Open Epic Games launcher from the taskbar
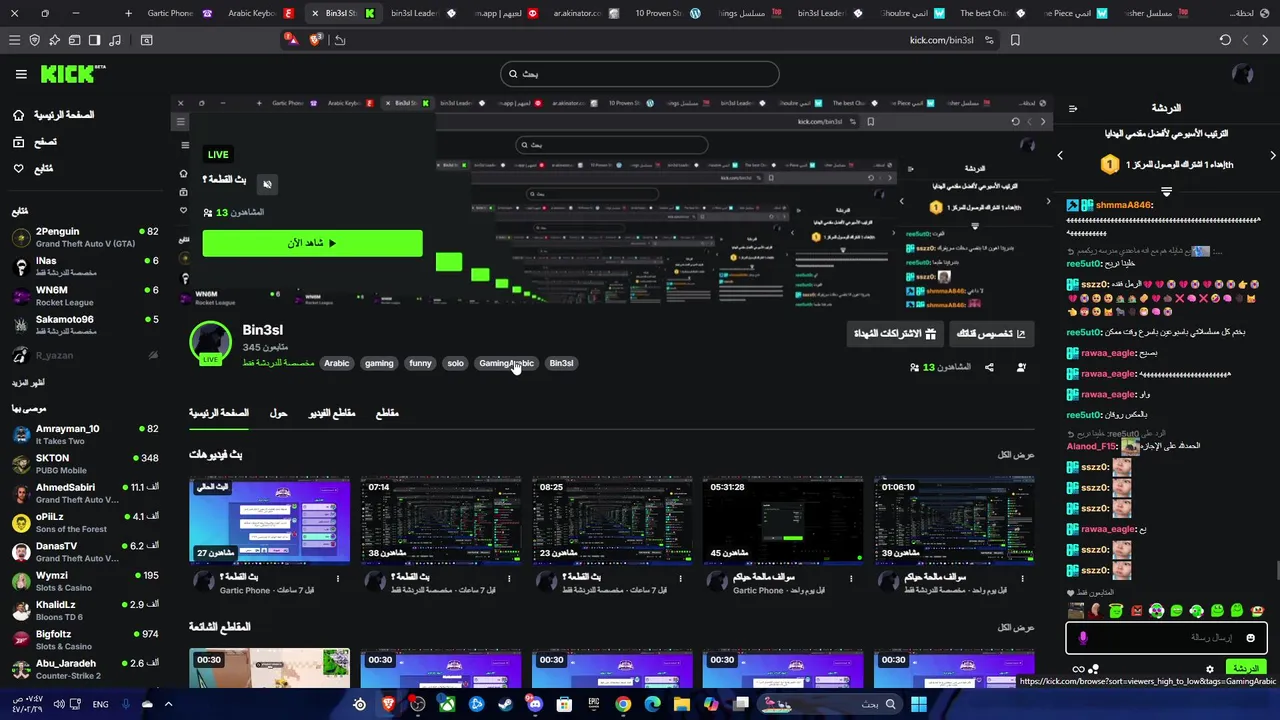 594,704
